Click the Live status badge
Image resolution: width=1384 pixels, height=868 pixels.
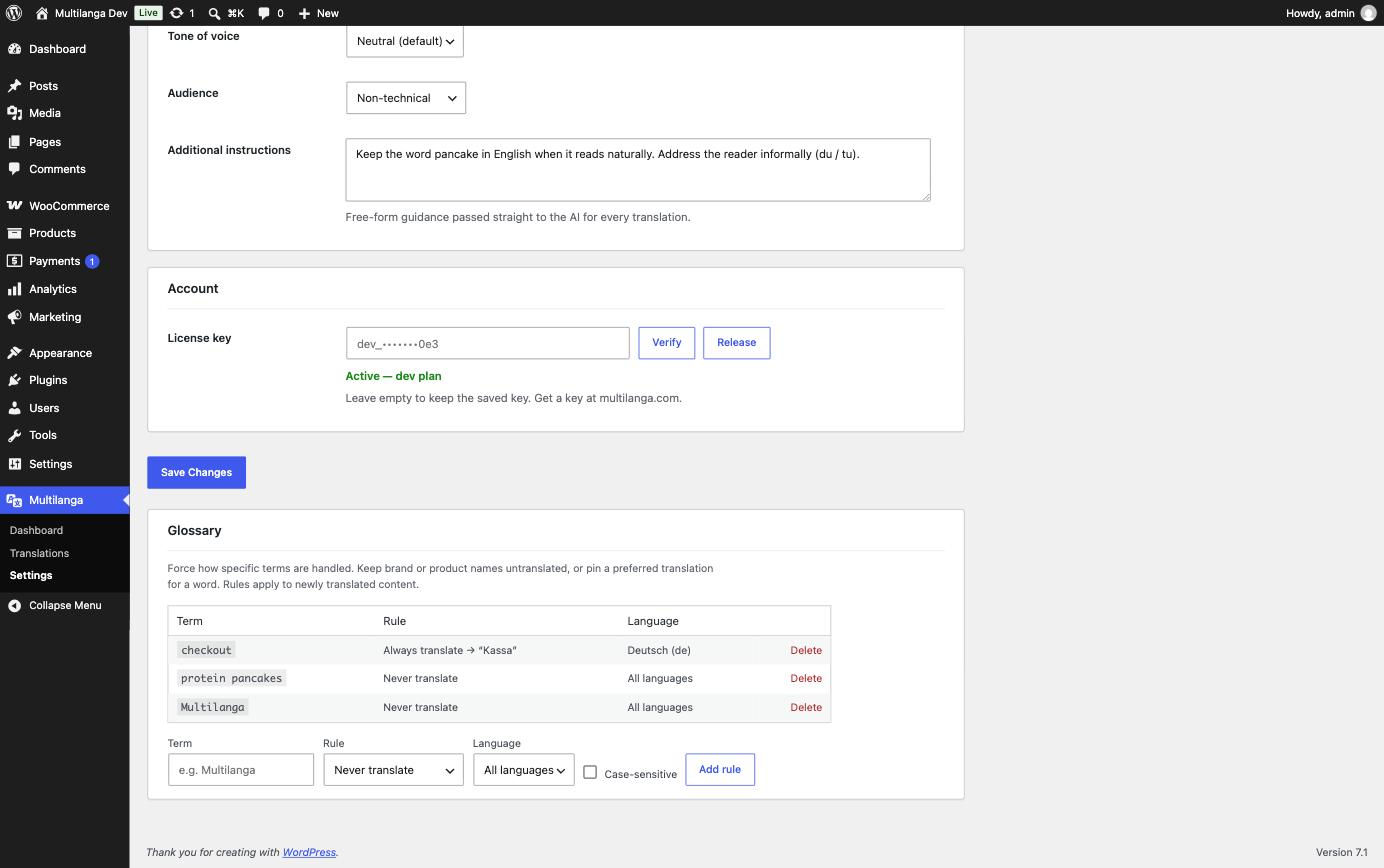coord(148,13)
